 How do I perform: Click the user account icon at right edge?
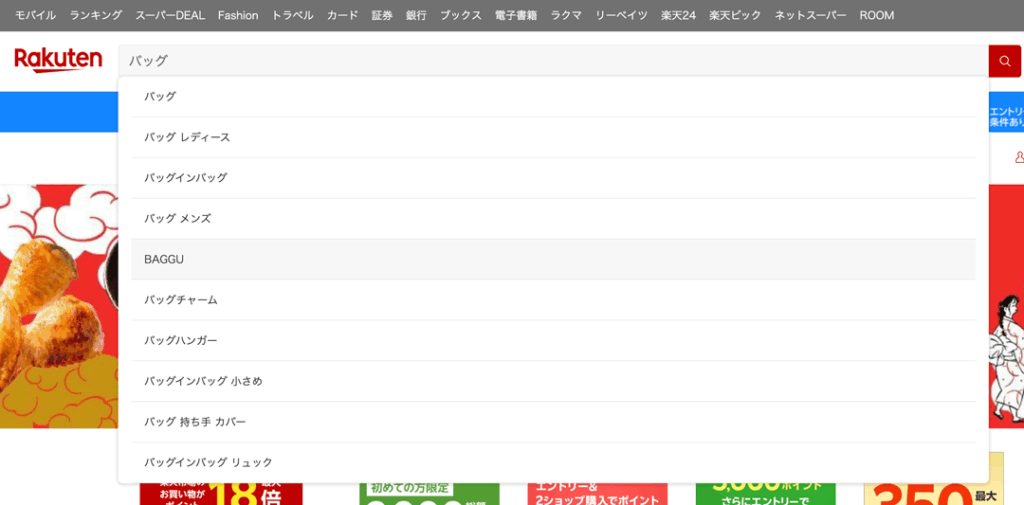[x=1018, y=157]
